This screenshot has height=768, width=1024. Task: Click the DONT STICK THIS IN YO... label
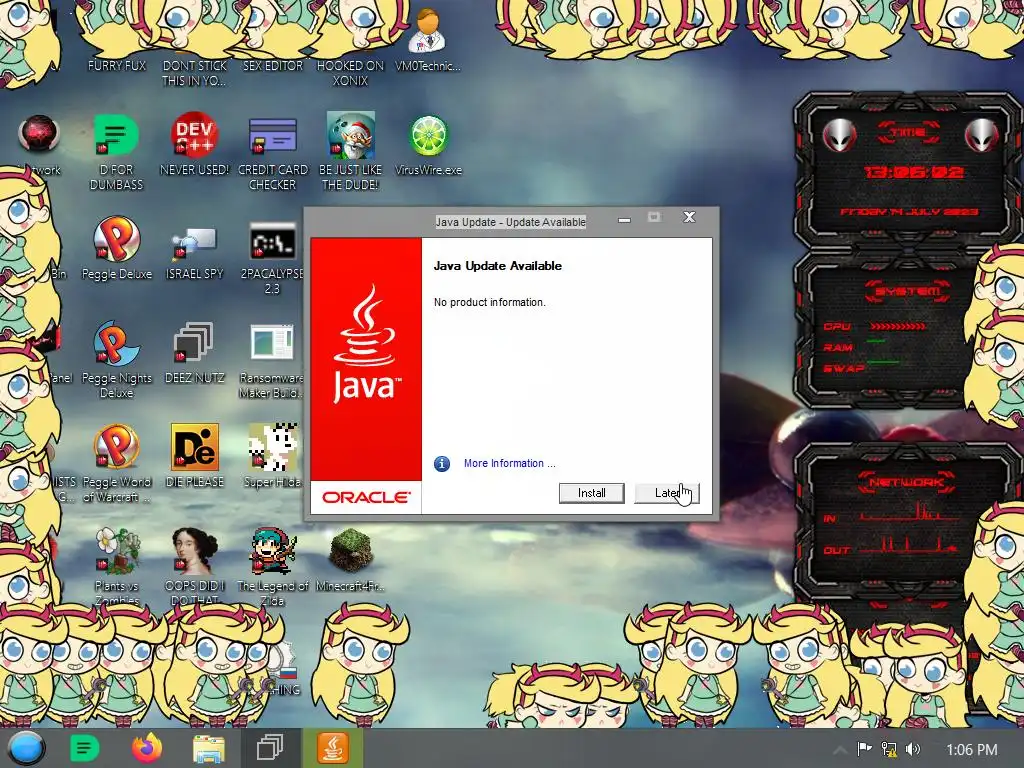(x=194, y=73)
